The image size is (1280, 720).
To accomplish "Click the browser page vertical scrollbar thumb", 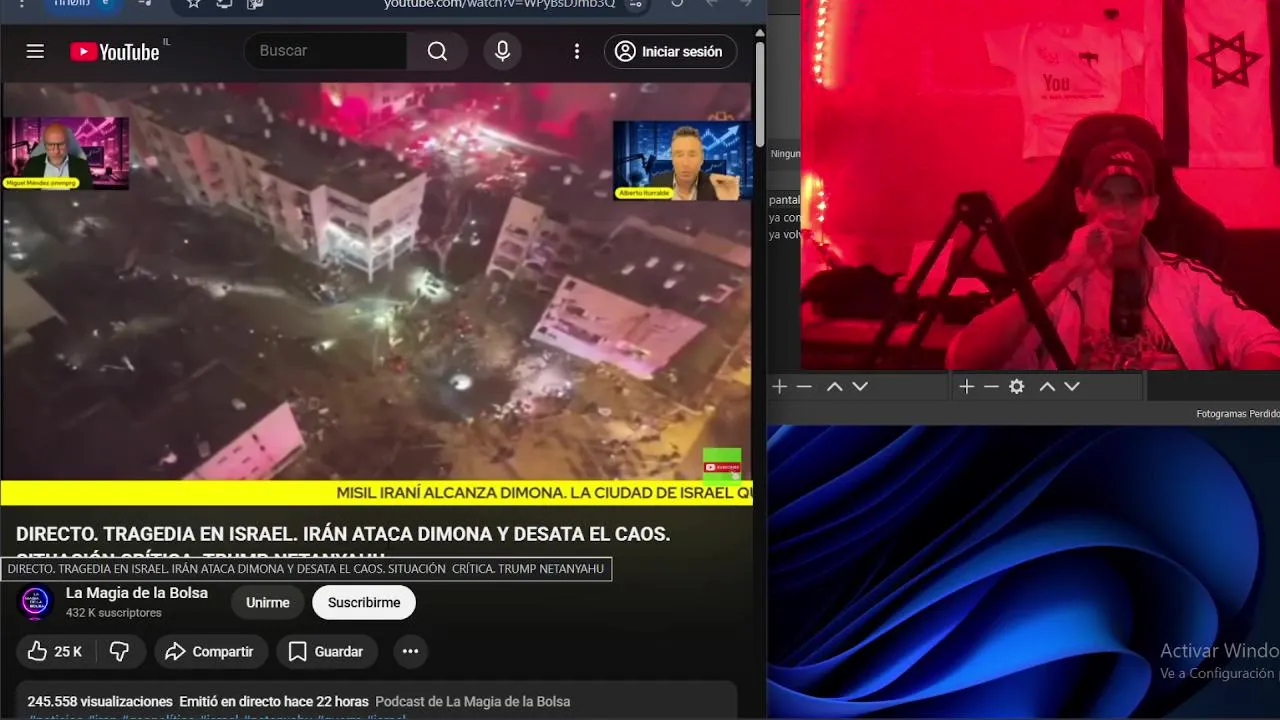I will point(760,92).
